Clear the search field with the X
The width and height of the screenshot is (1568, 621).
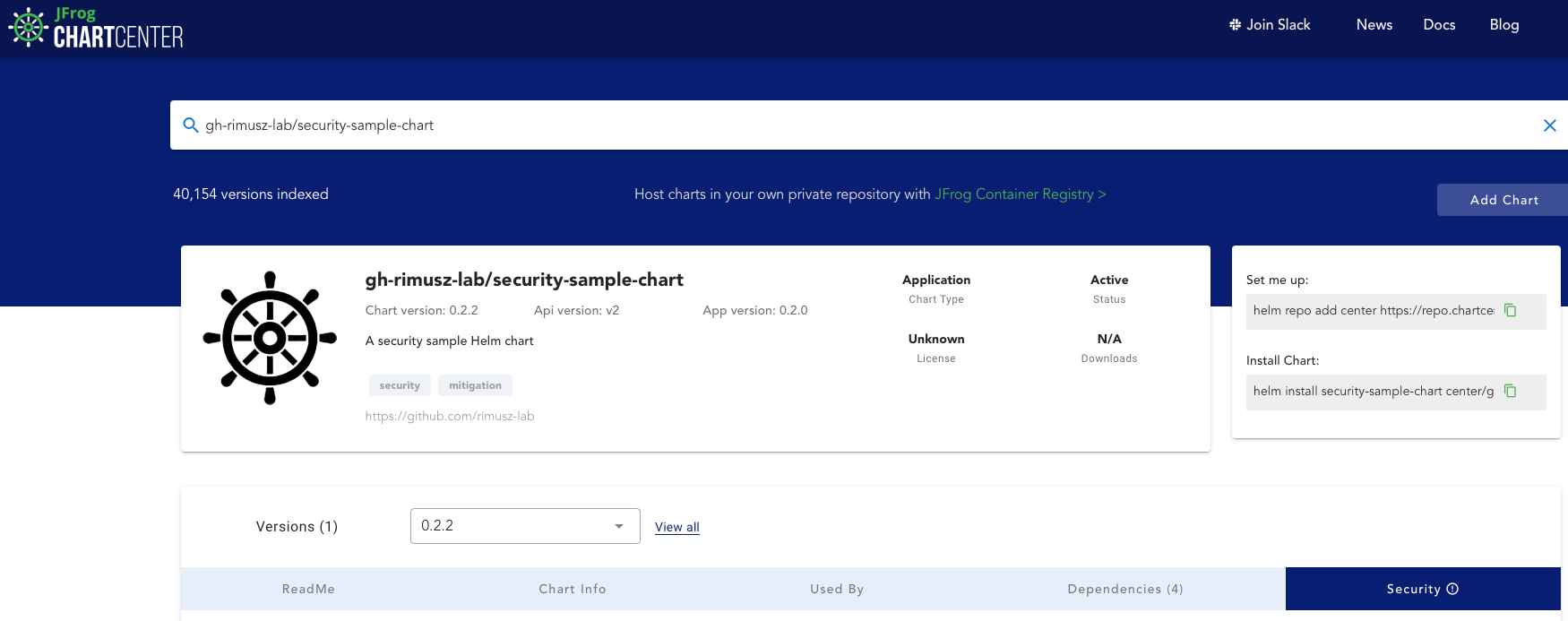coord(1549,125)
